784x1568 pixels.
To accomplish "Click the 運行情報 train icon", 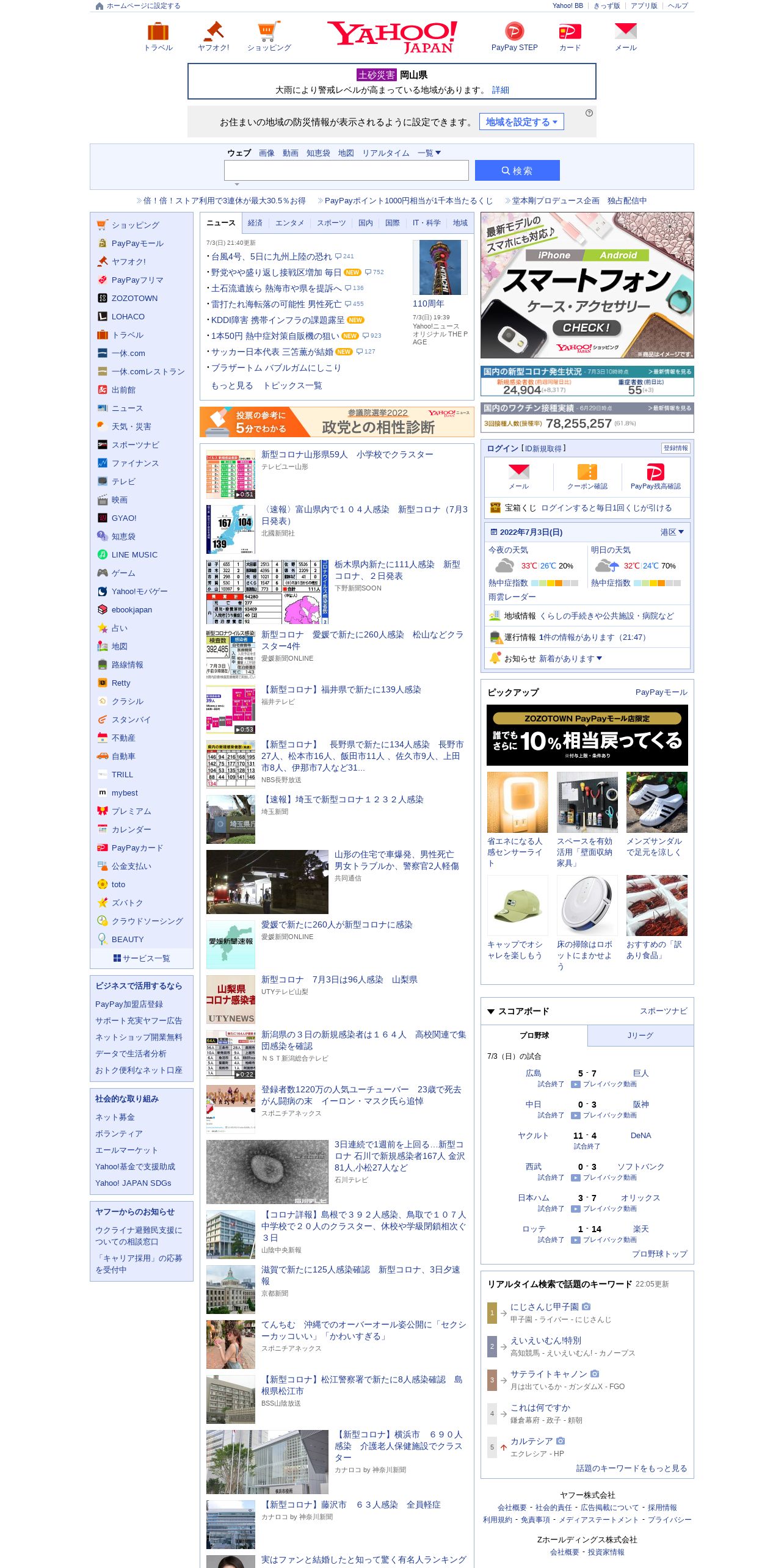I will coord(495,637).
